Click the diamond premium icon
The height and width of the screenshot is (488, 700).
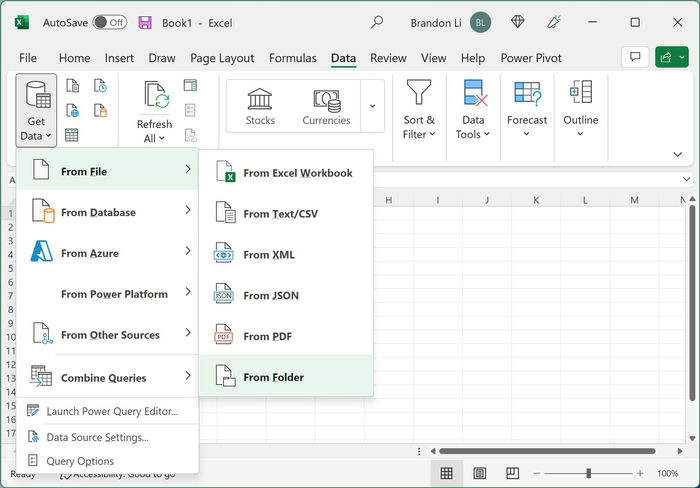tap(517, 22)
